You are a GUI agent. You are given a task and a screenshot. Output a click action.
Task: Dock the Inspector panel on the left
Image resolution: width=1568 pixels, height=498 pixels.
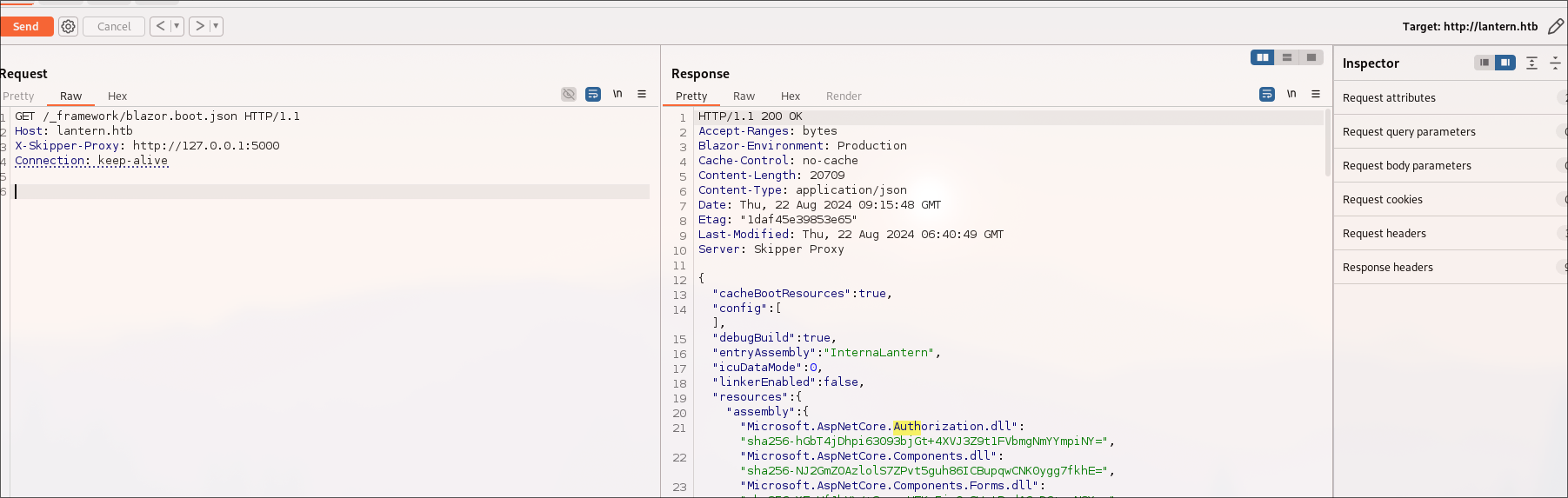coord(1485,63)
